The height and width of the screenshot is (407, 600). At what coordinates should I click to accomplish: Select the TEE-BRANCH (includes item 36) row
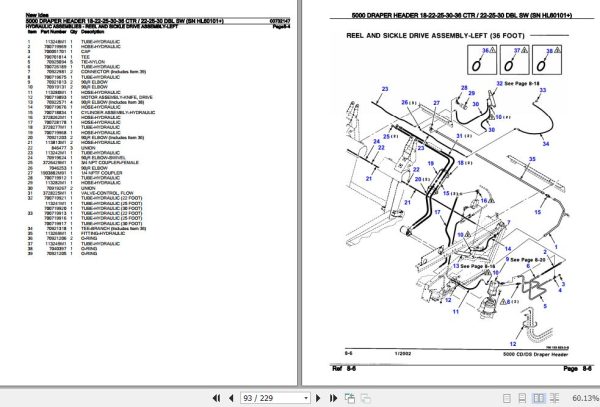[86, 228]
